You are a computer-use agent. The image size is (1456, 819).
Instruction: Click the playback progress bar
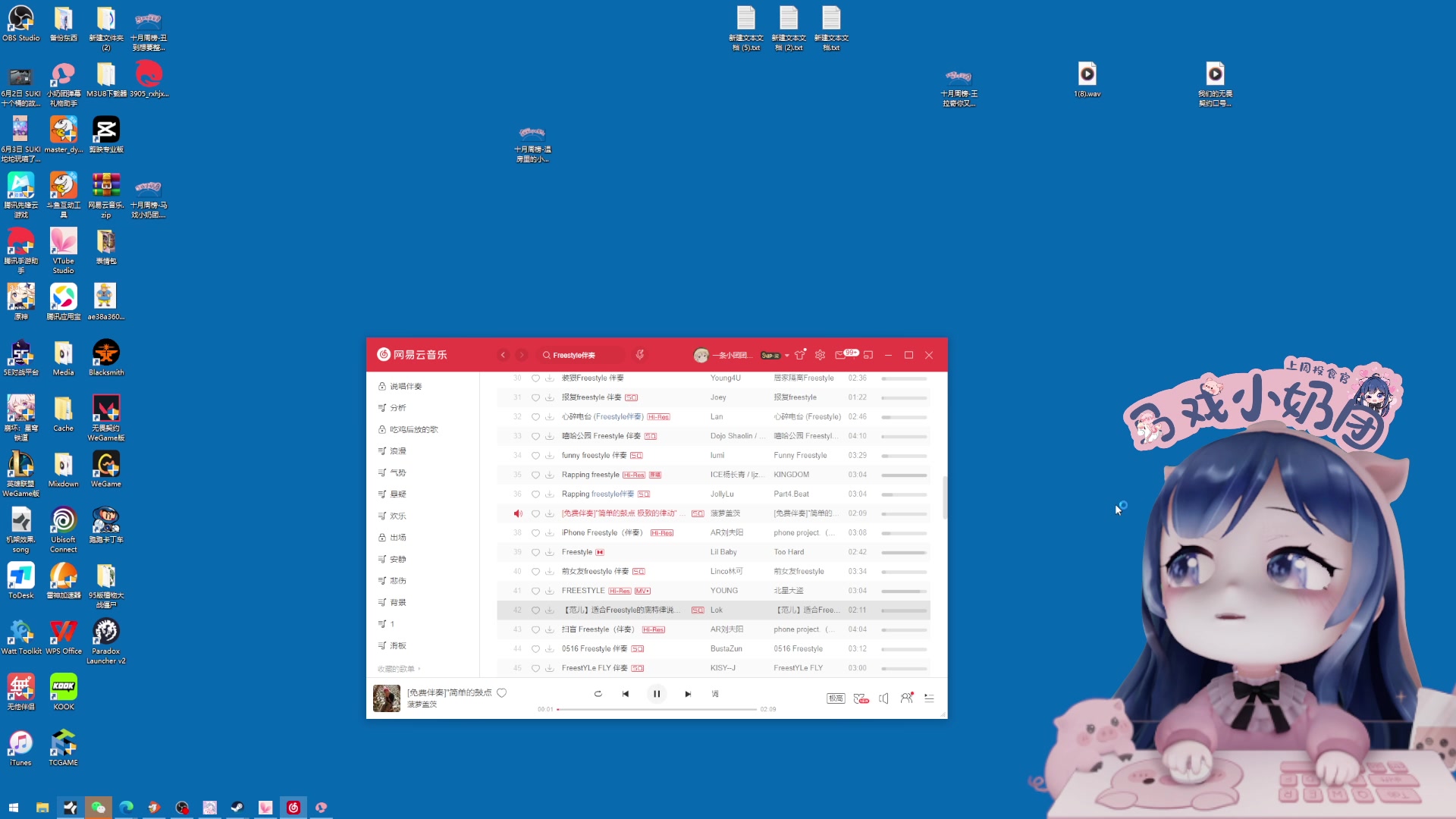[657, 709]
